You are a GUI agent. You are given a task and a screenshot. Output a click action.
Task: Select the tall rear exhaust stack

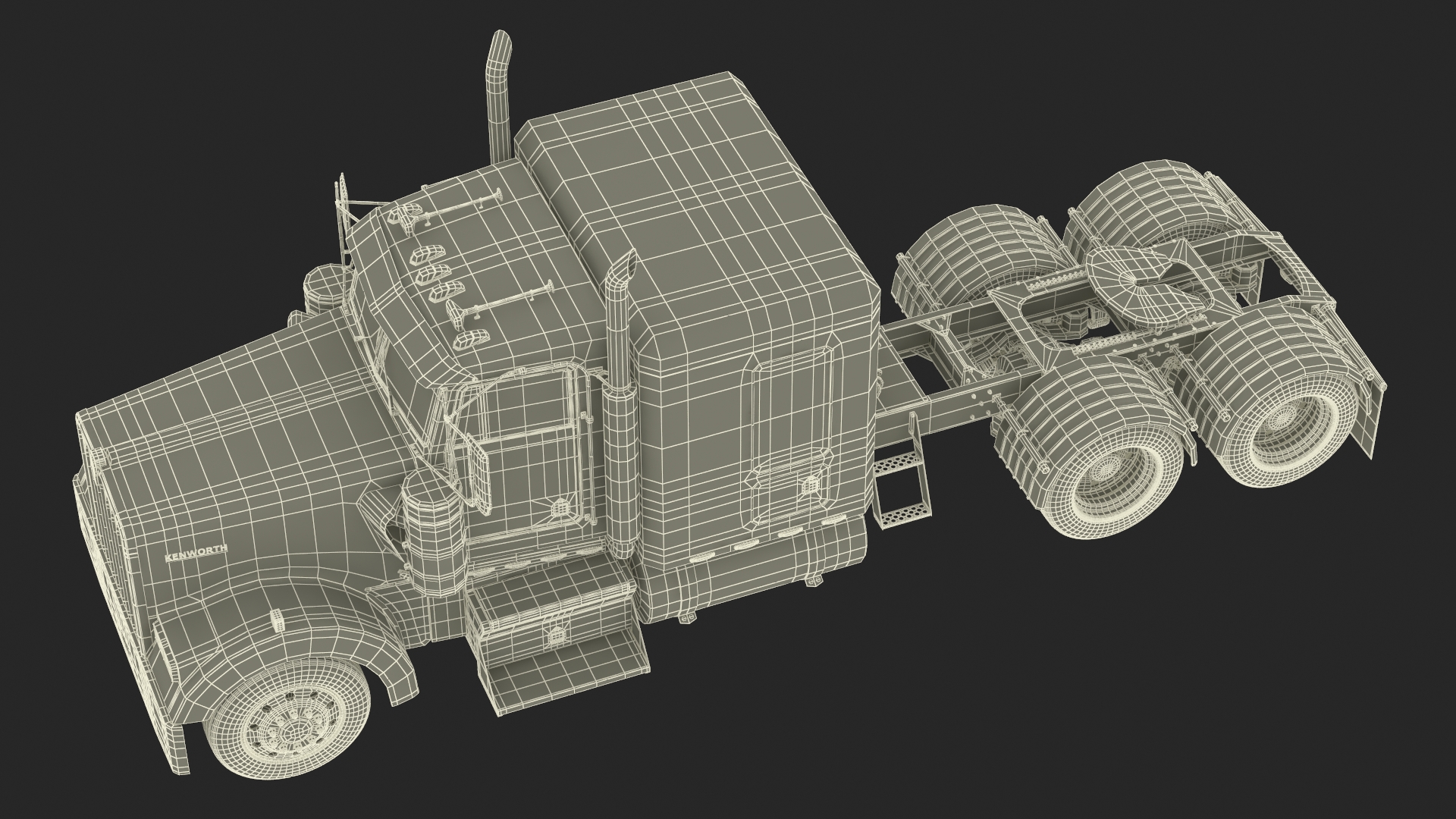click(x=497, y=96)
